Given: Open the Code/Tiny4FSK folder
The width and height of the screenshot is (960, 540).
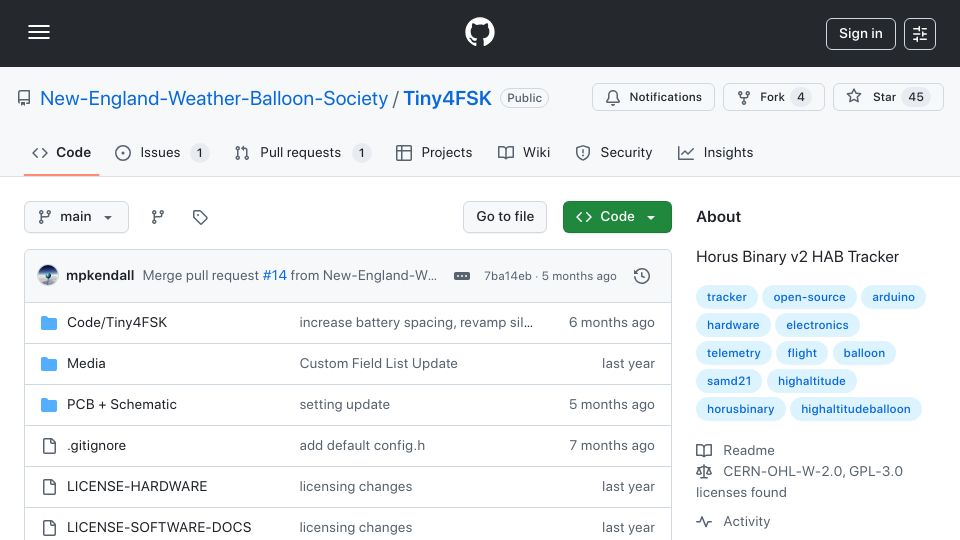Looking at the screenshot, I should (x=117, y=323).
